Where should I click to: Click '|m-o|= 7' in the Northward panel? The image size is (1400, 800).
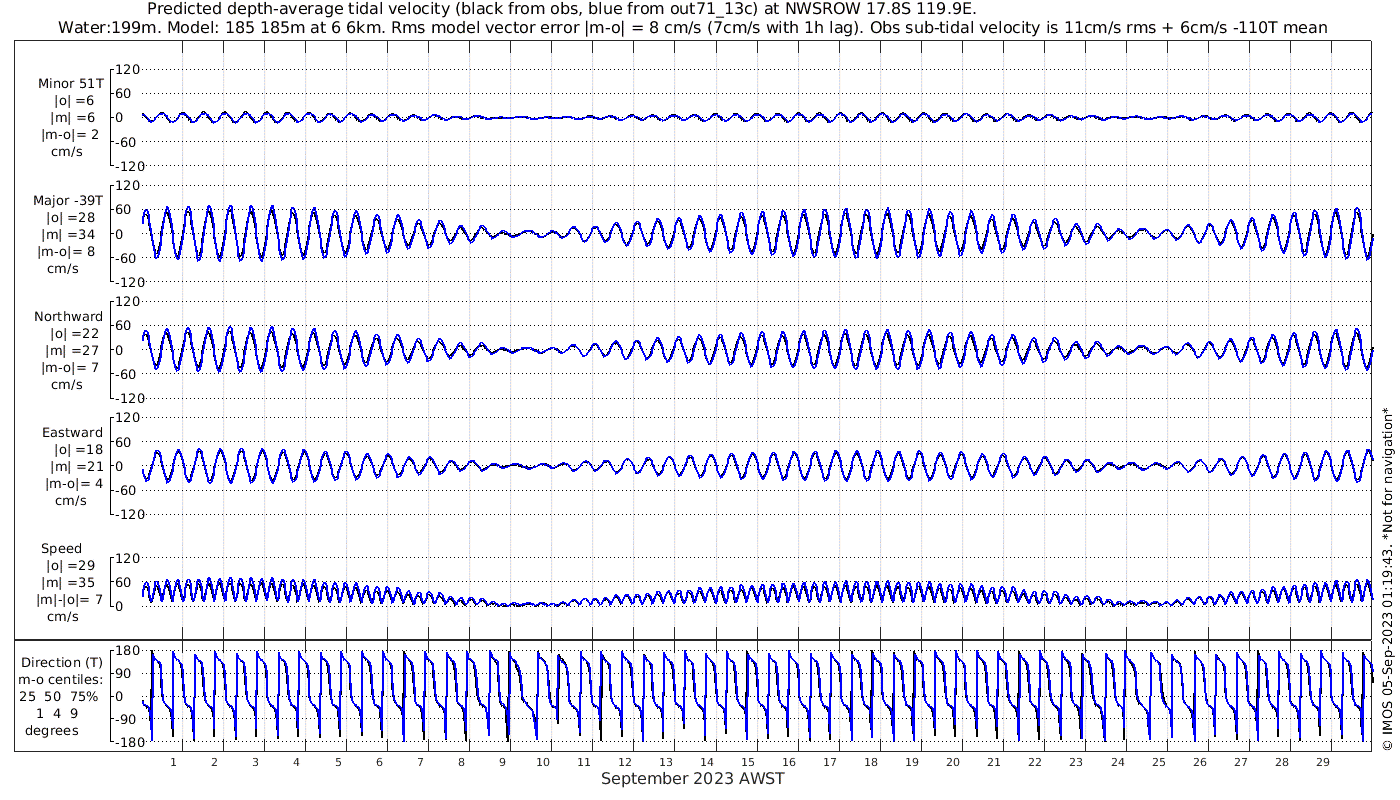(x=68, y=367)
